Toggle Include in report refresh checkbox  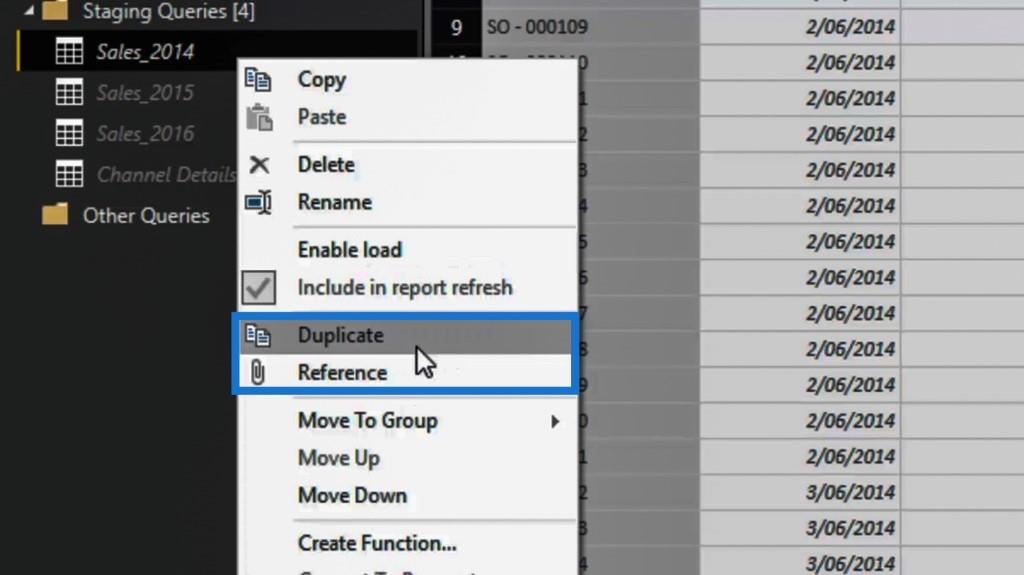pos(259,288)
